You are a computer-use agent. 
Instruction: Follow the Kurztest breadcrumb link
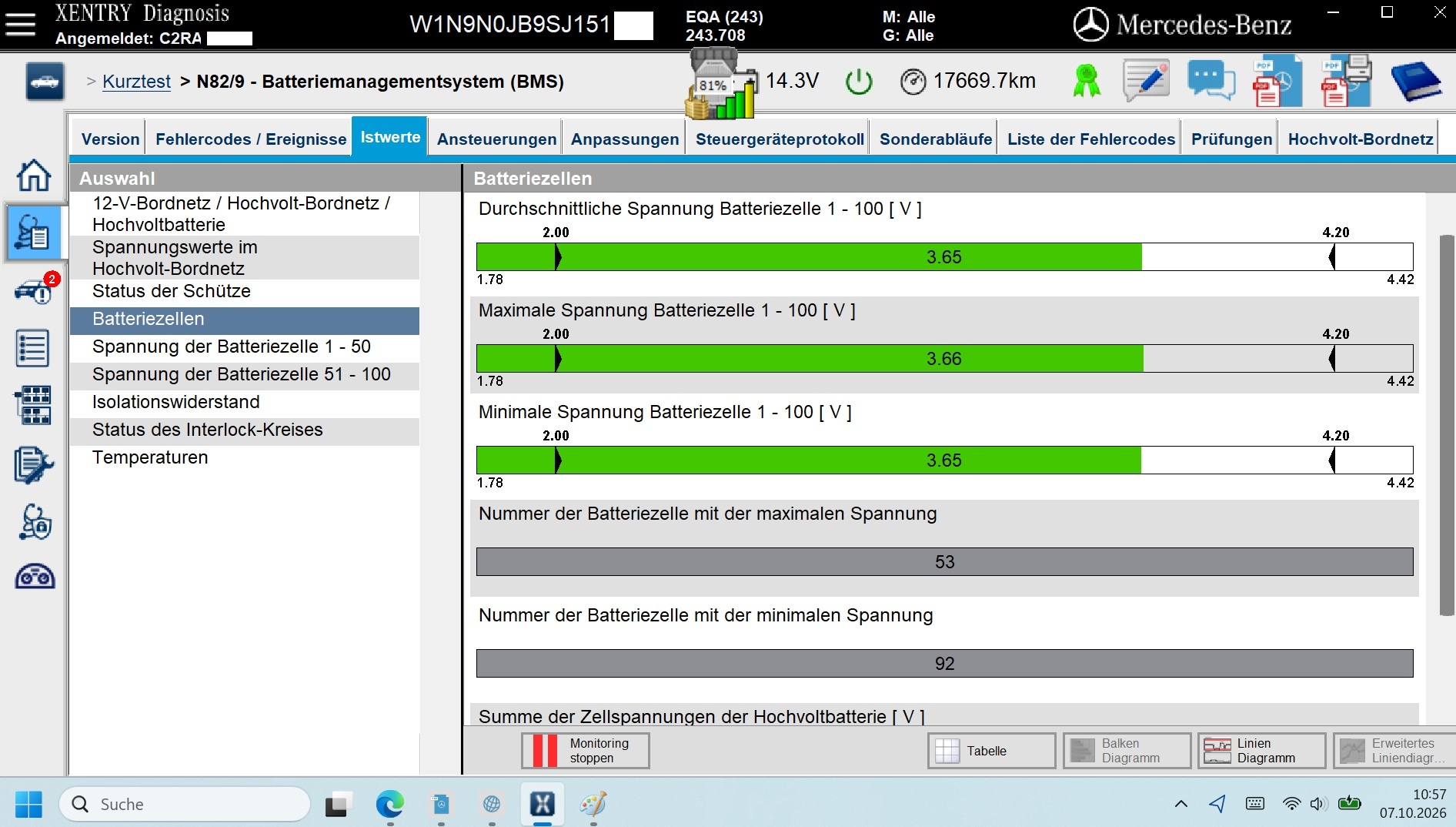[x=136, y=82]
